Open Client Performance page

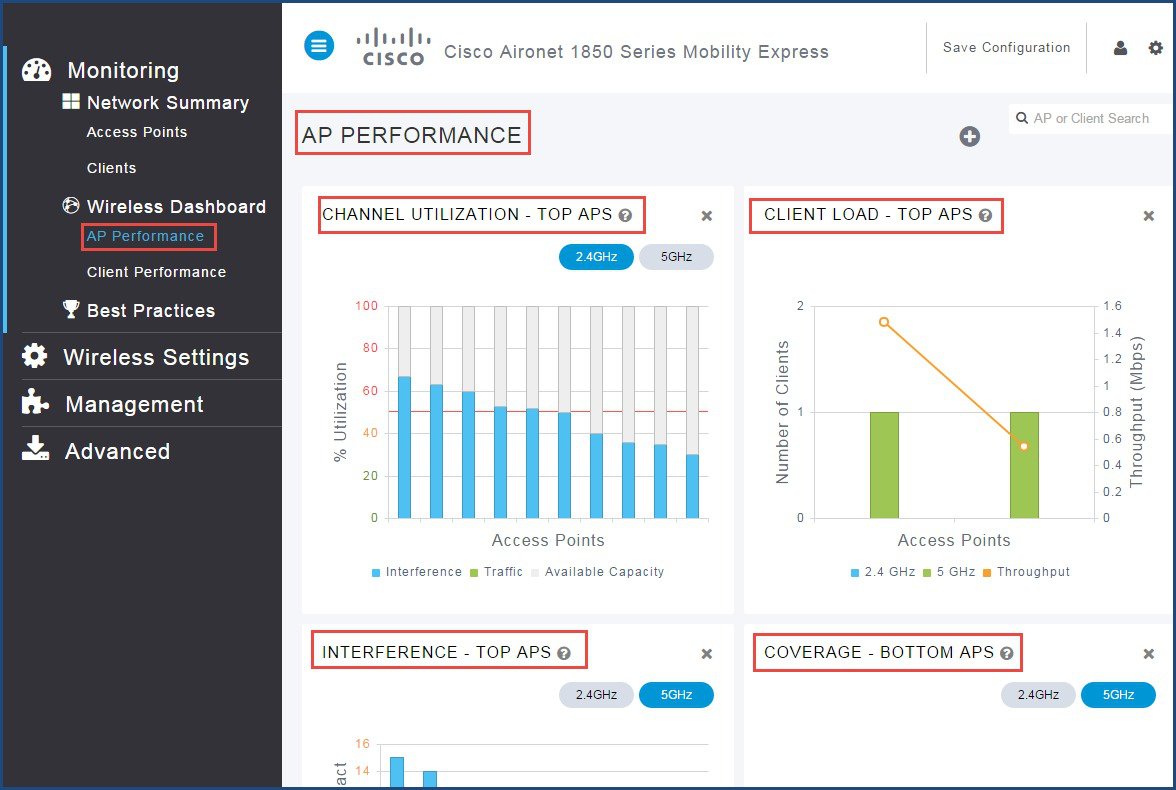point(156,272)
